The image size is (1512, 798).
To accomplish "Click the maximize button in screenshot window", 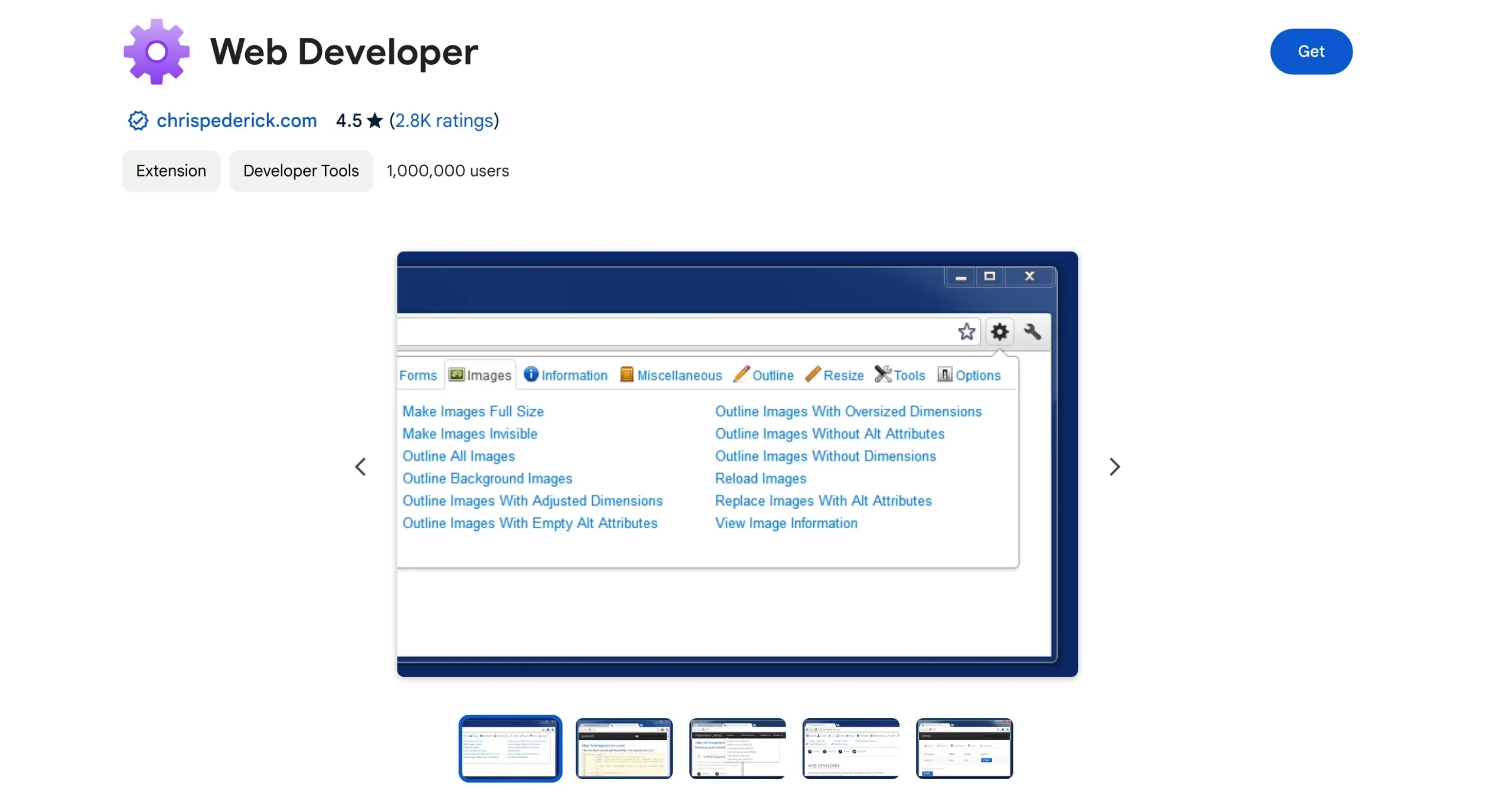I will click(990, 276).
